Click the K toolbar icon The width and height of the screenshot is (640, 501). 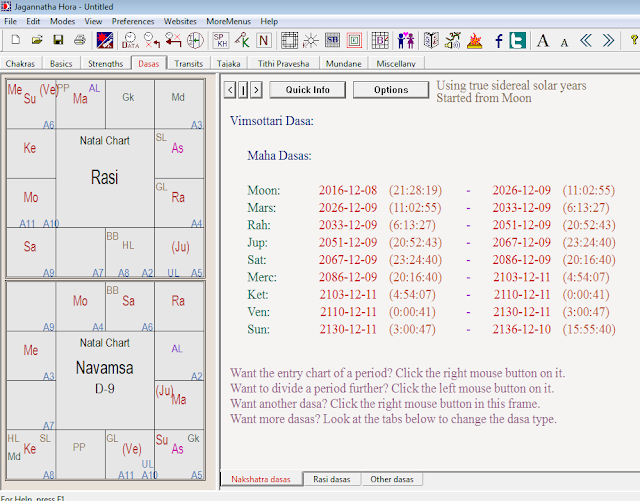click(242, 40)
